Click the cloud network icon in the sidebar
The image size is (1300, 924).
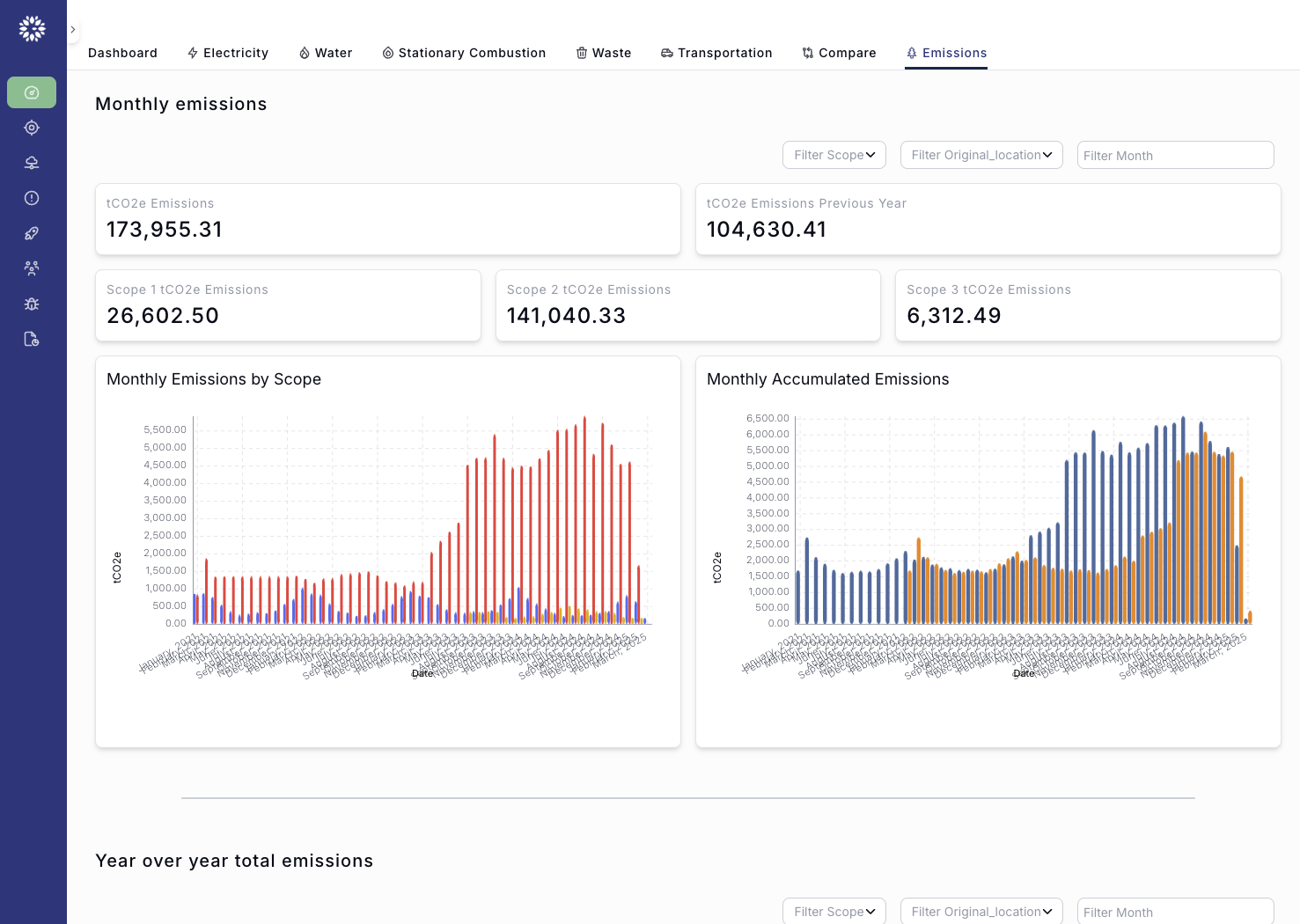[32, 162]
